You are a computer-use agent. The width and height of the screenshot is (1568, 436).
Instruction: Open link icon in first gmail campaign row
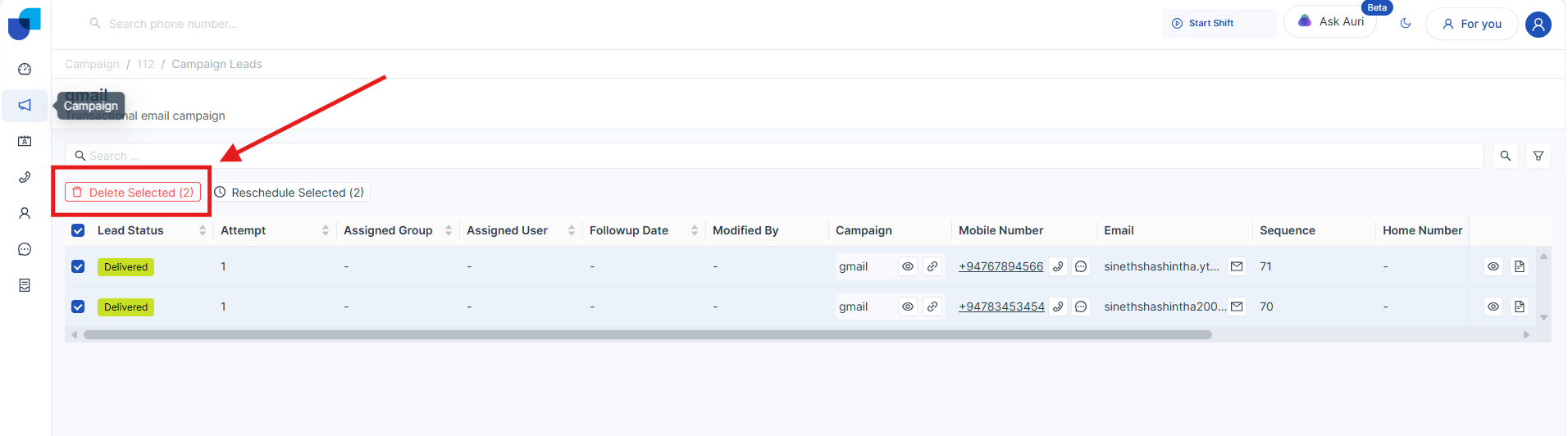tap(932, 266)
